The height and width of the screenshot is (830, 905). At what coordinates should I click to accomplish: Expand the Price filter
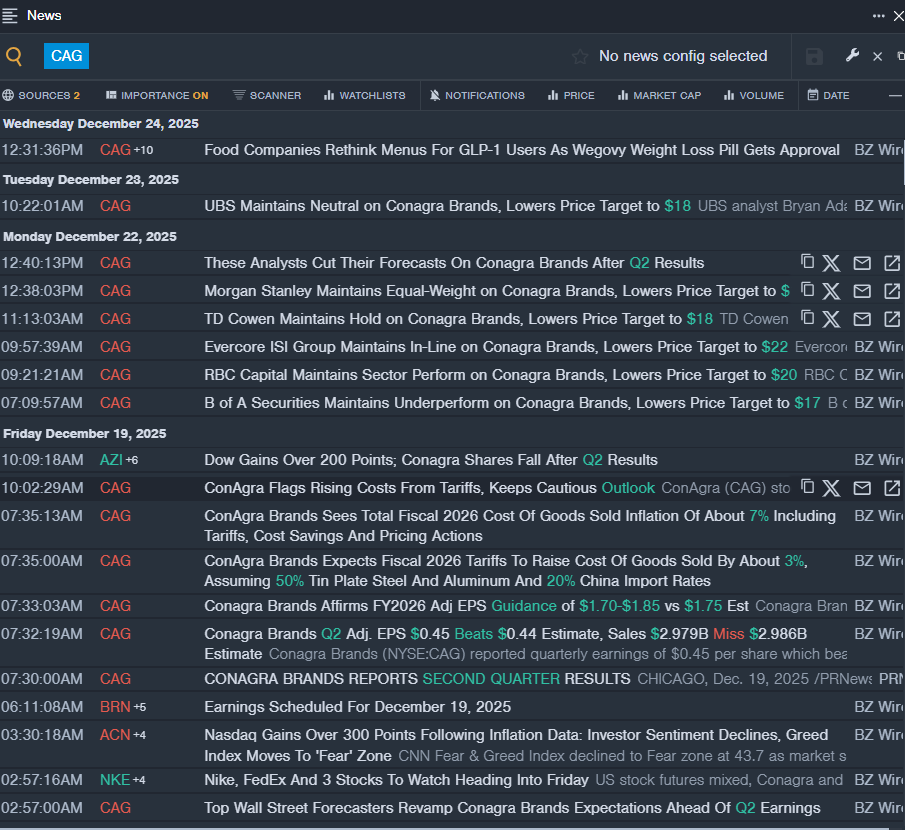click(571, 95)
